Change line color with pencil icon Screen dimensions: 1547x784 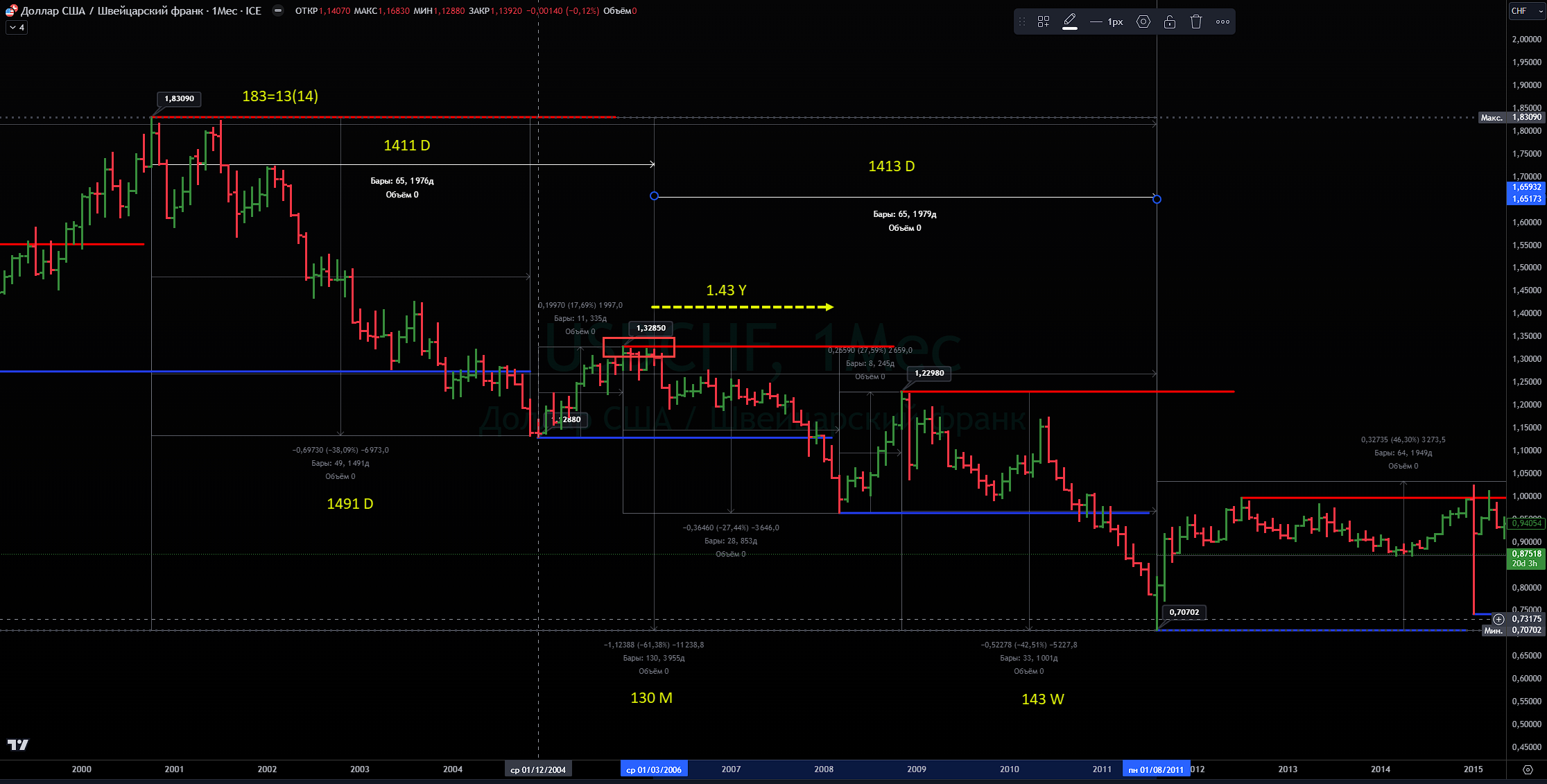click(1070, 21)
